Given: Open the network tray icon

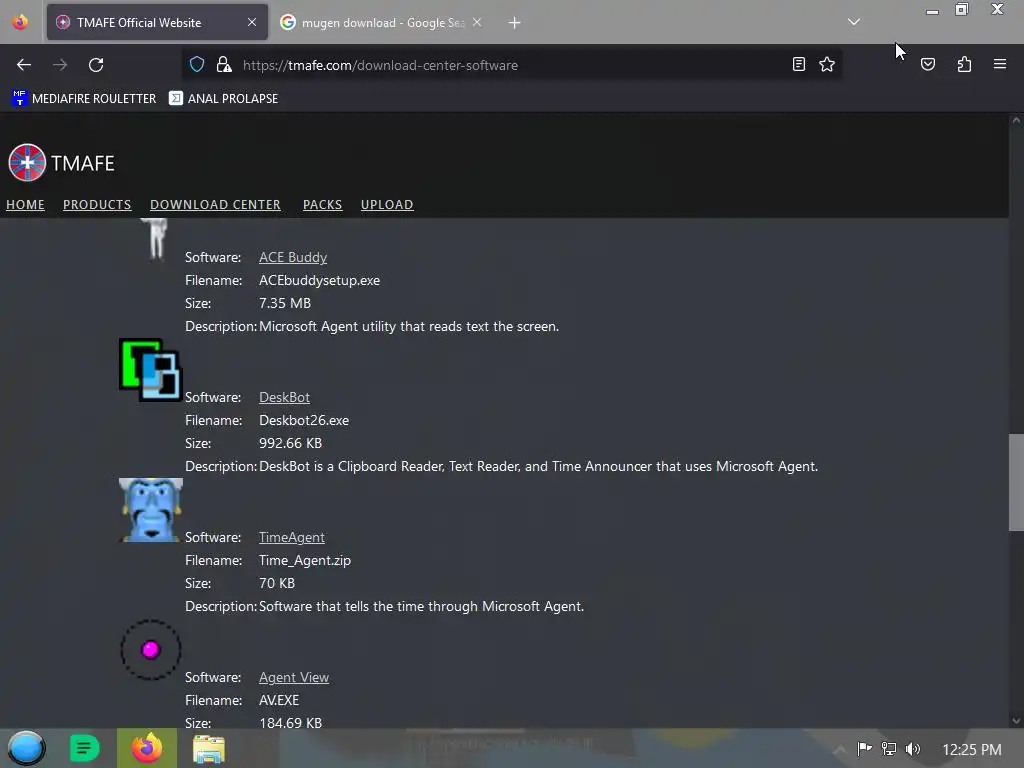Looking at the screenshot, I should point(889,748).
